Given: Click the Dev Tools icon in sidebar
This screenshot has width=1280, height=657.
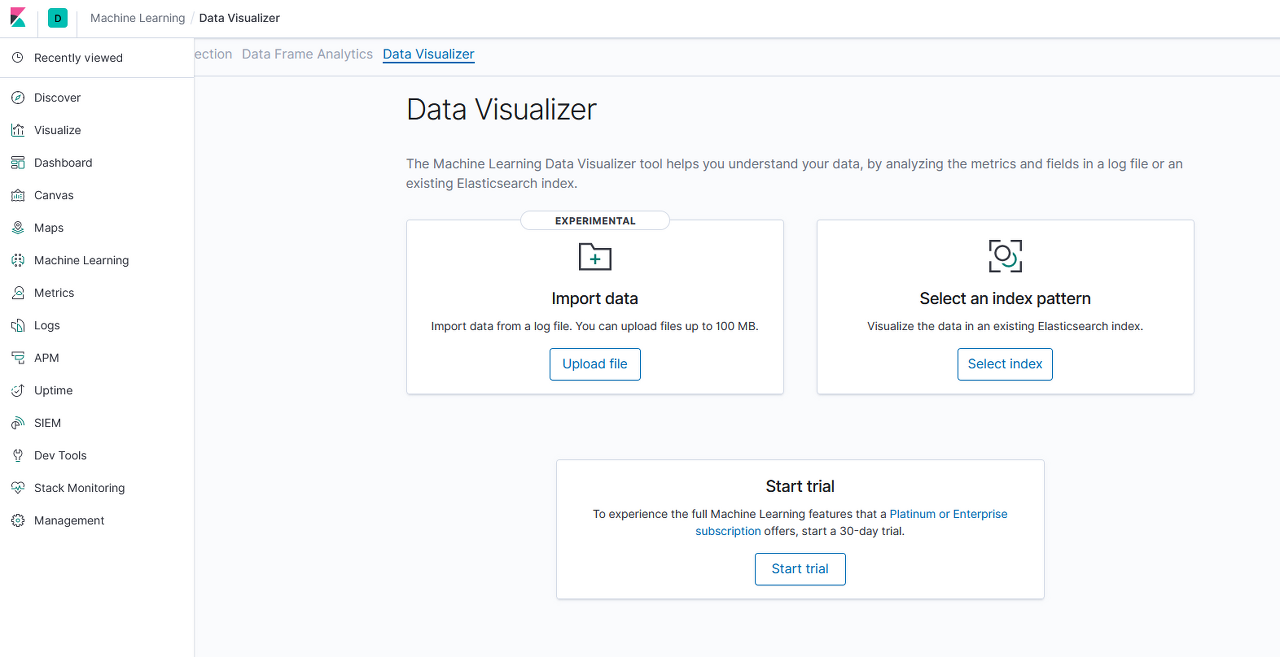Looking at the screenshot, I should (x=17, y=455).
